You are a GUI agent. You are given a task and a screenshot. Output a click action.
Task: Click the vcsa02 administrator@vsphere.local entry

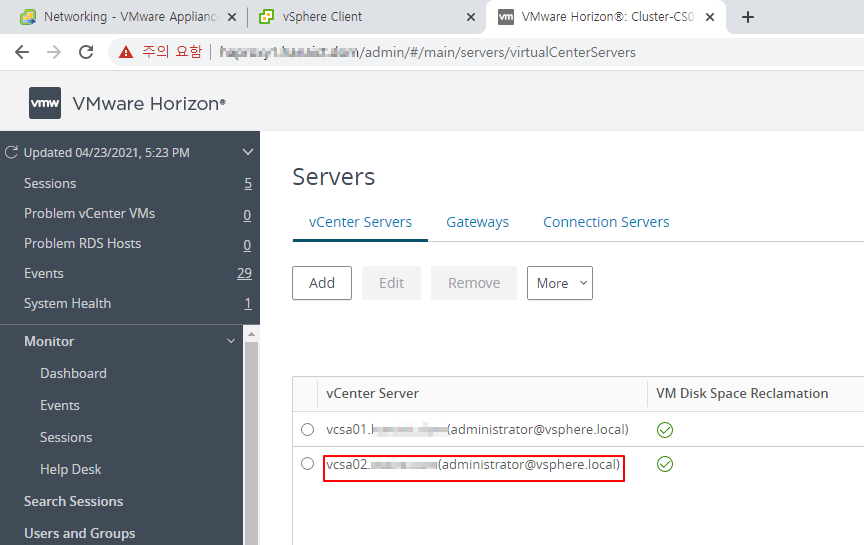[473, 465]
